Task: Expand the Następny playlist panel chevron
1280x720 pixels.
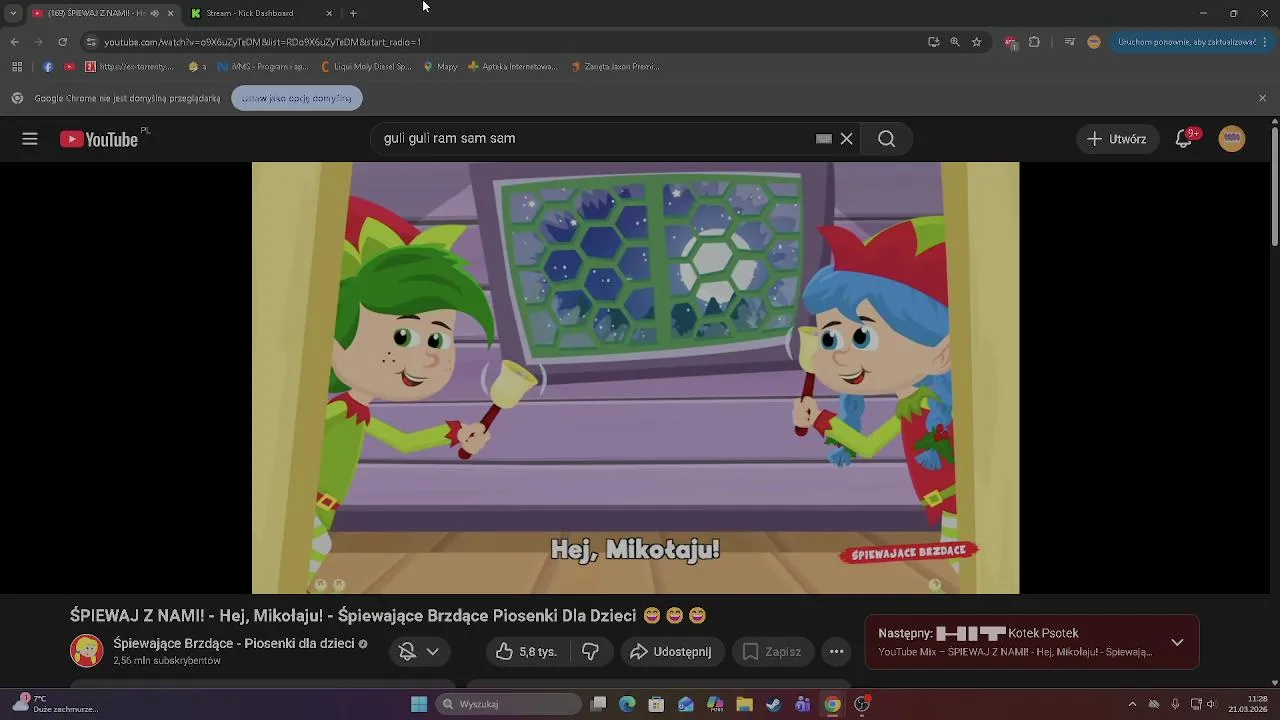Action: [1177, 642]
